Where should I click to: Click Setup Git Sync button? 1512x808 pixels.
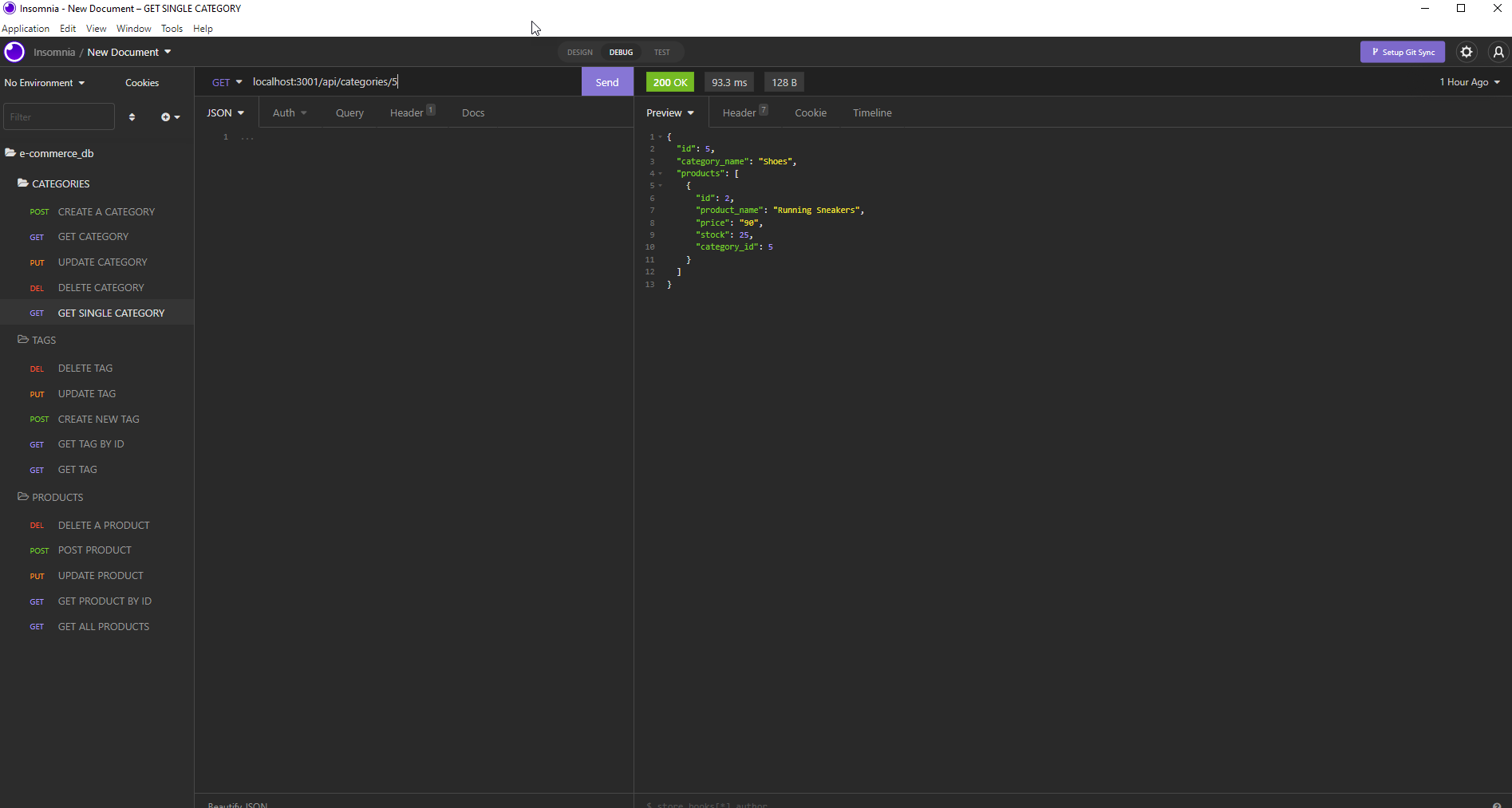1402,52
